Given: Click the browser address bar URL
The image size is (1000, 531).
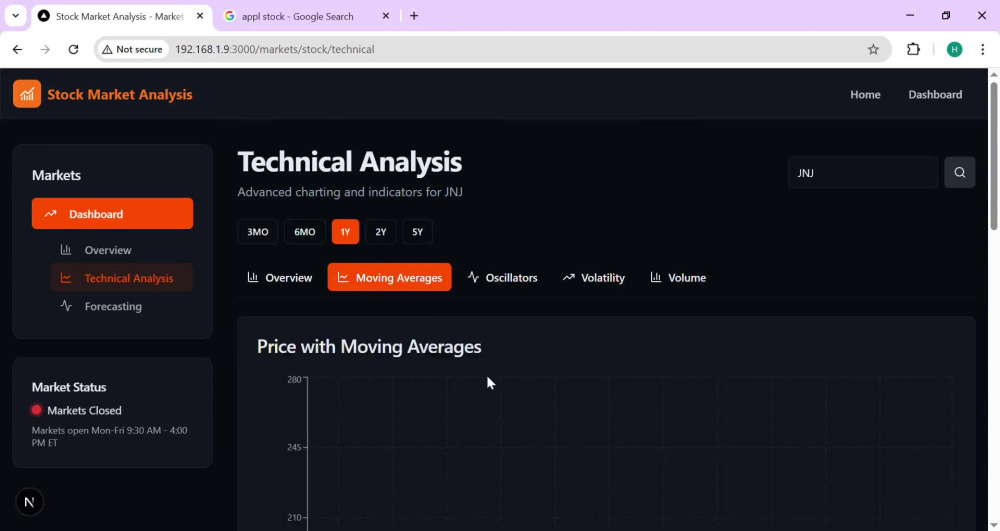Looking at the screenshot, I should click(275, 49).
